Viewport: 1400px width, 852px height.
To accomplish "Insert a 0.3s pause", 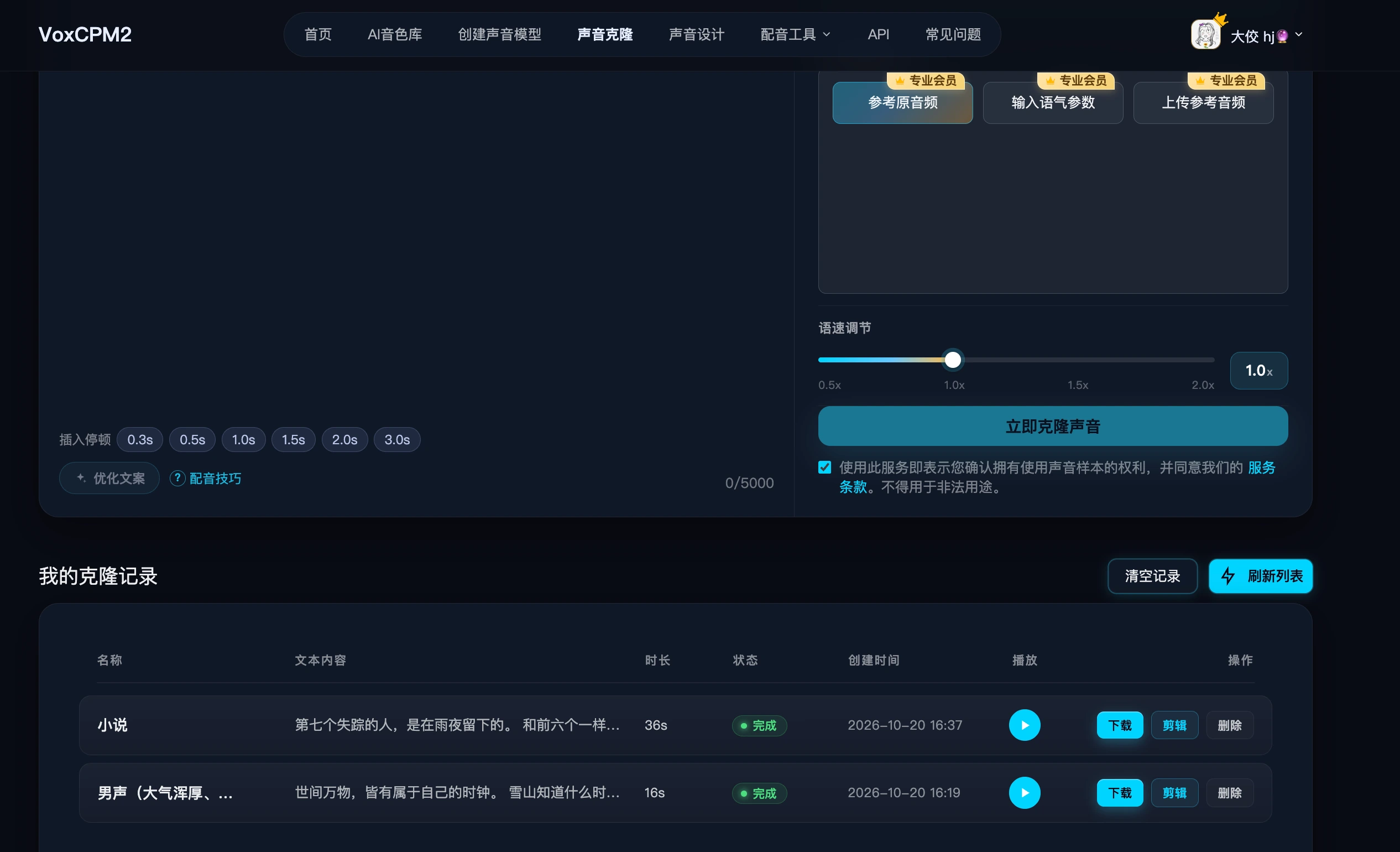I will (x=140, y=440).
